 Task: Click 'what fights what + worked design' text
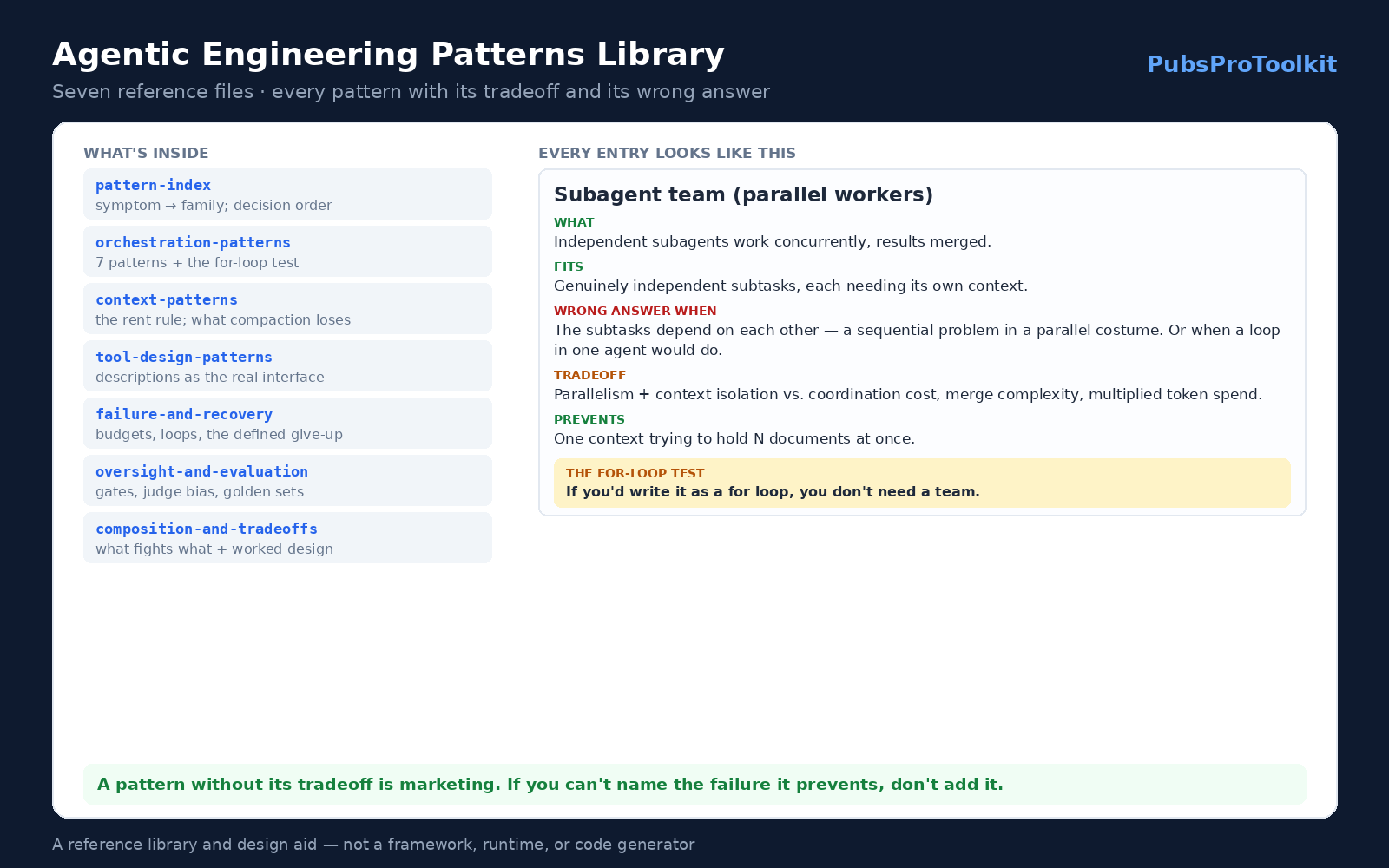pyautogui.click(x=214, y=549)
